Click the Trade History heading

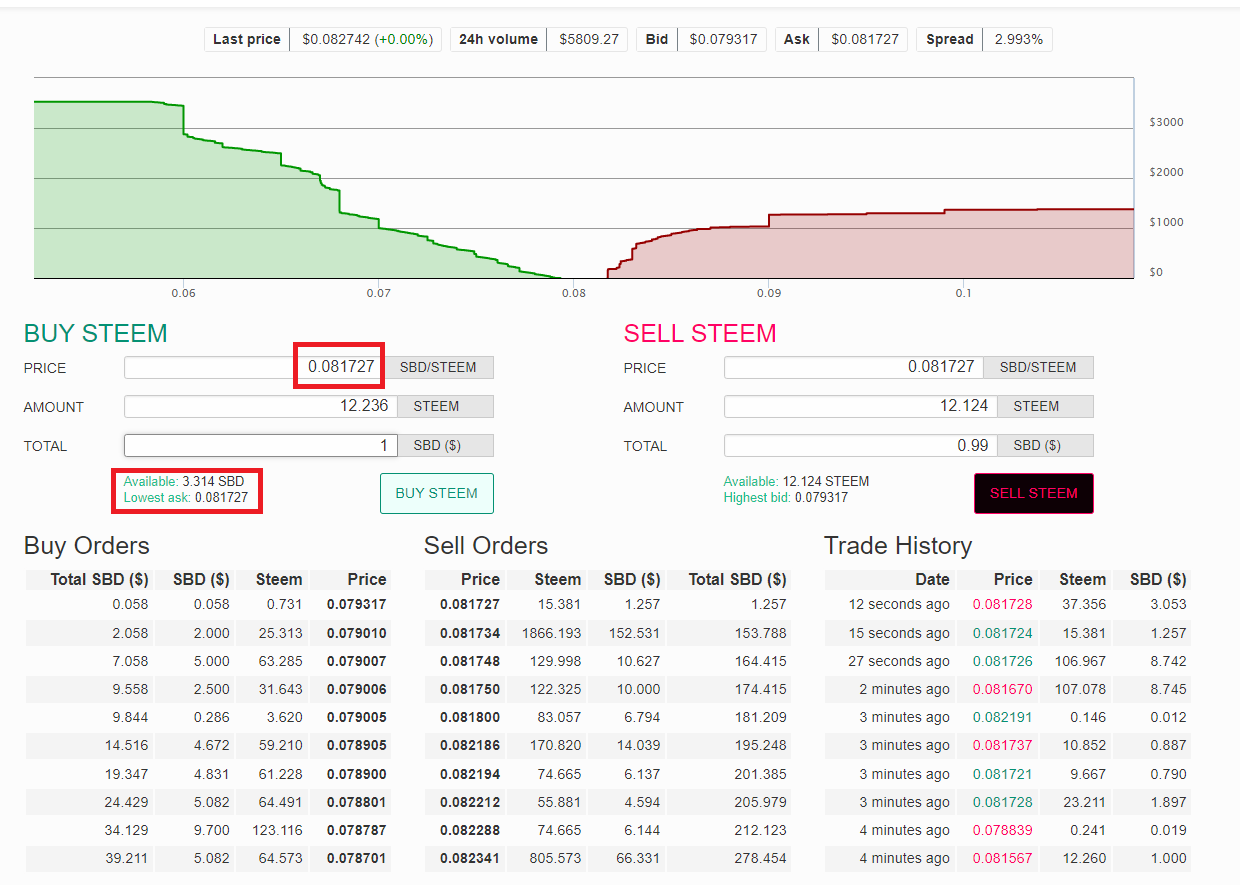[898, 546]
